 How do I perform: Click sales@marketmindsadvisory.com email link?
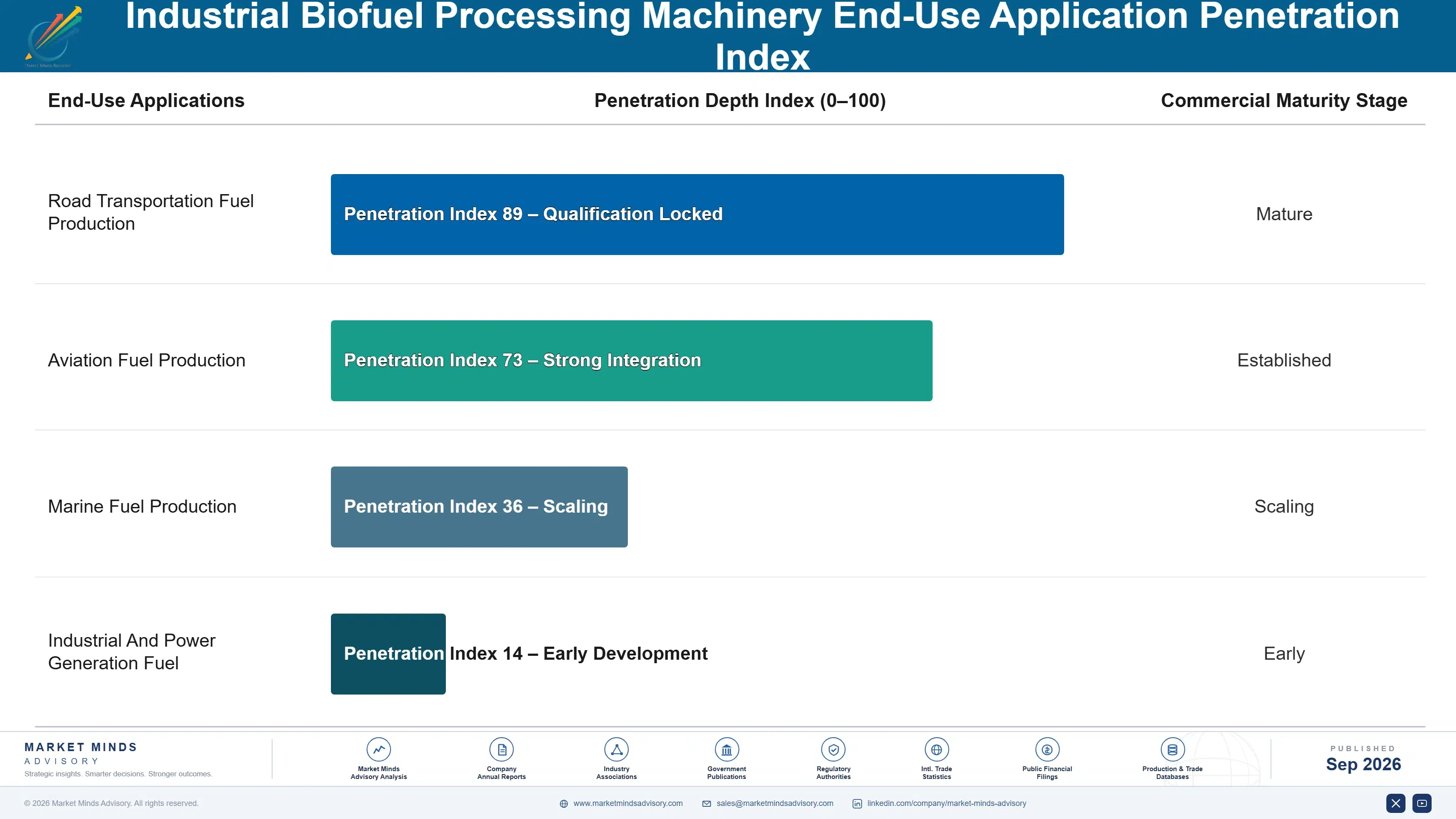775,803
